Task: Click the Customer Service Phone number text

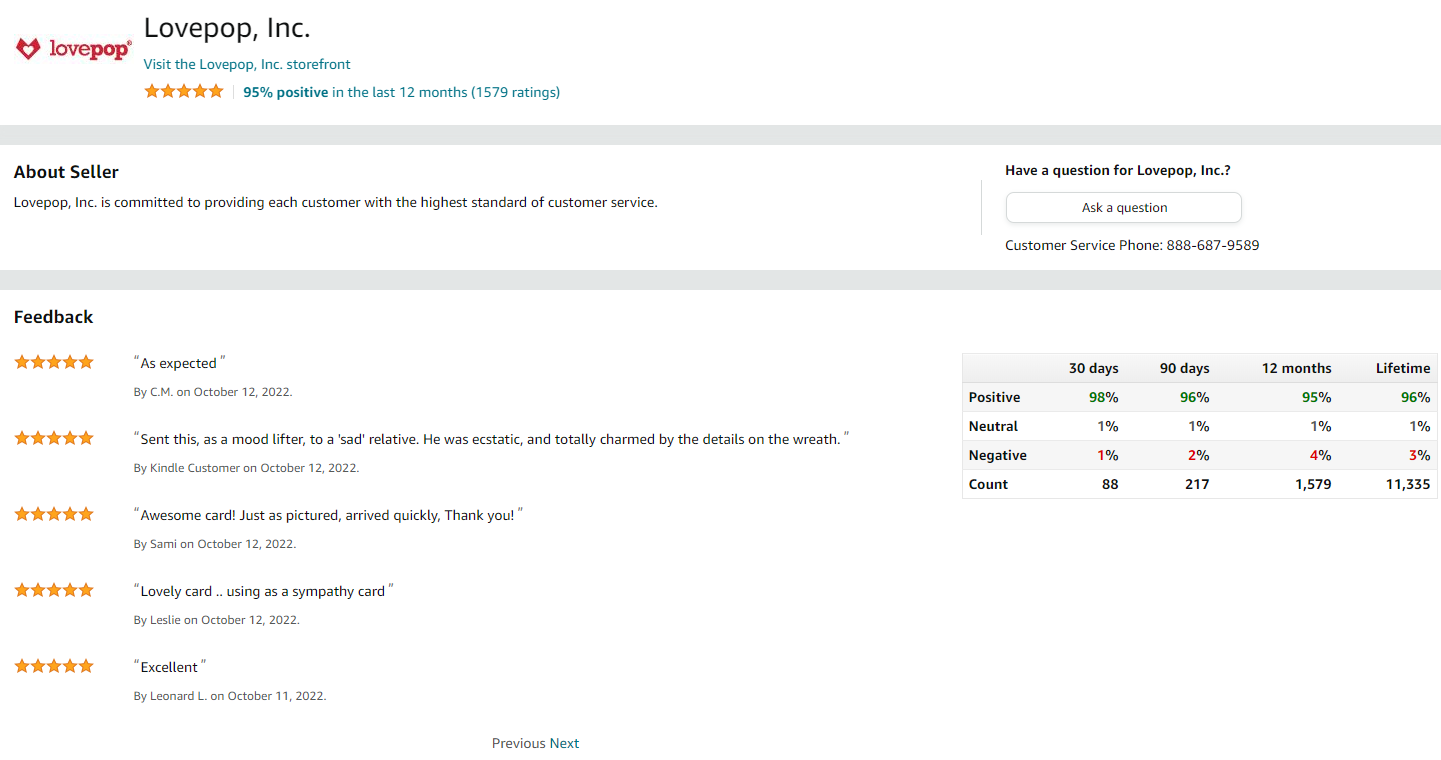Action: [x=1132, y=245]
